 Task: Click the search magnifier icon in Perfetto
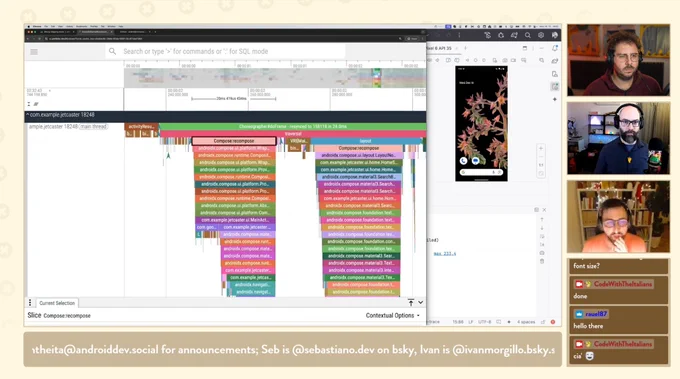(x=112, y=51)
